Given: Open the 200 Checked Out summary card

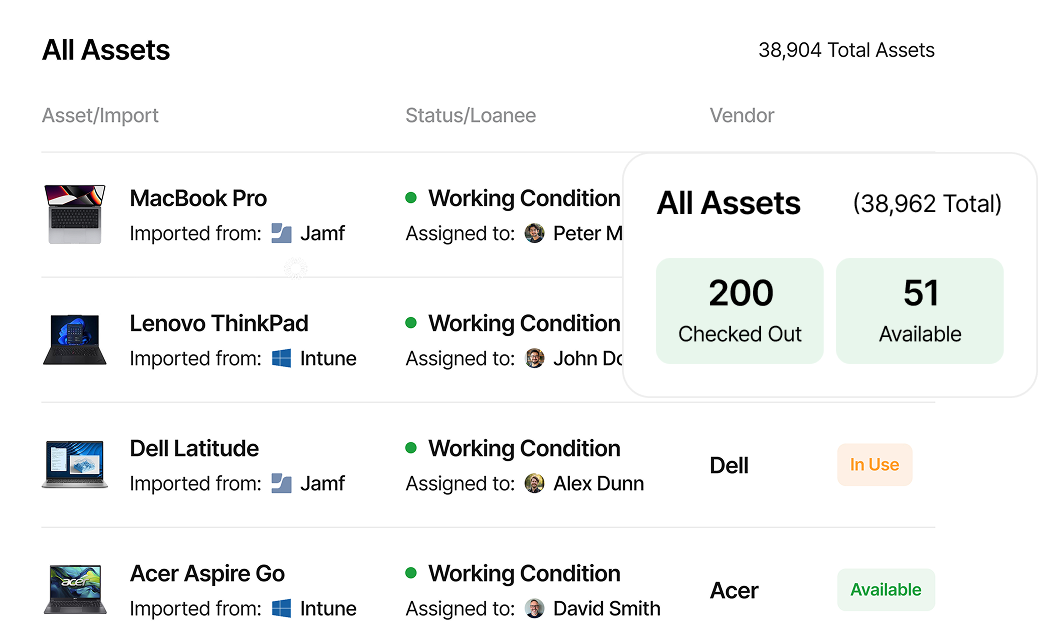Looking at the screenshot, I should pos(739,310).
